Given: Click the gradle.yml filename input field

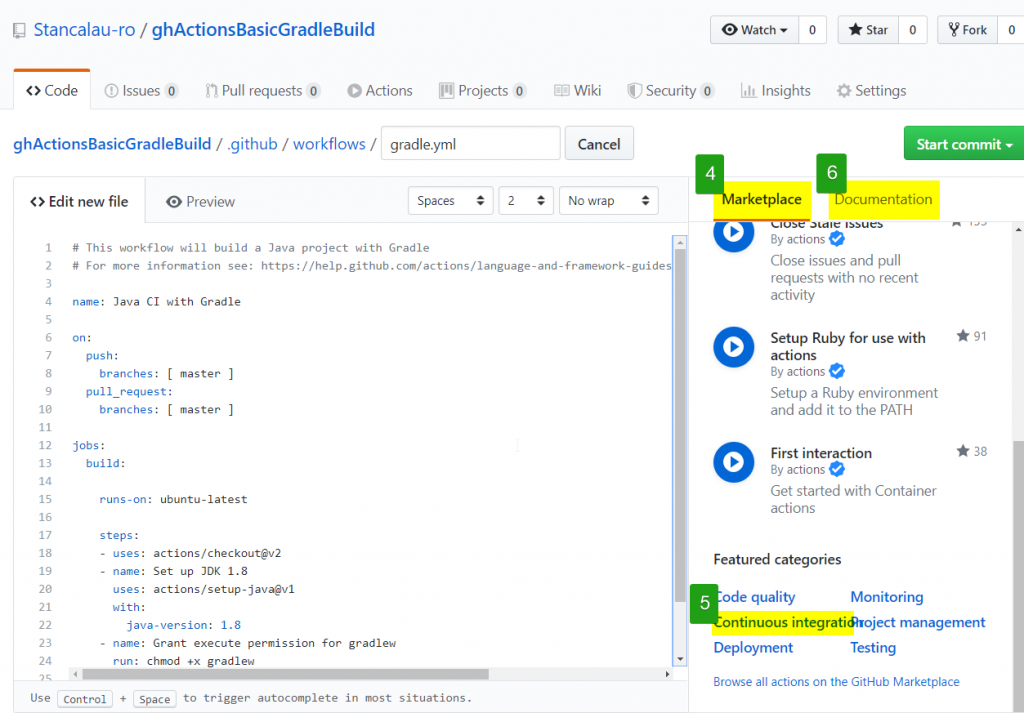Looking at the screenshot, I should click(470, 143).
